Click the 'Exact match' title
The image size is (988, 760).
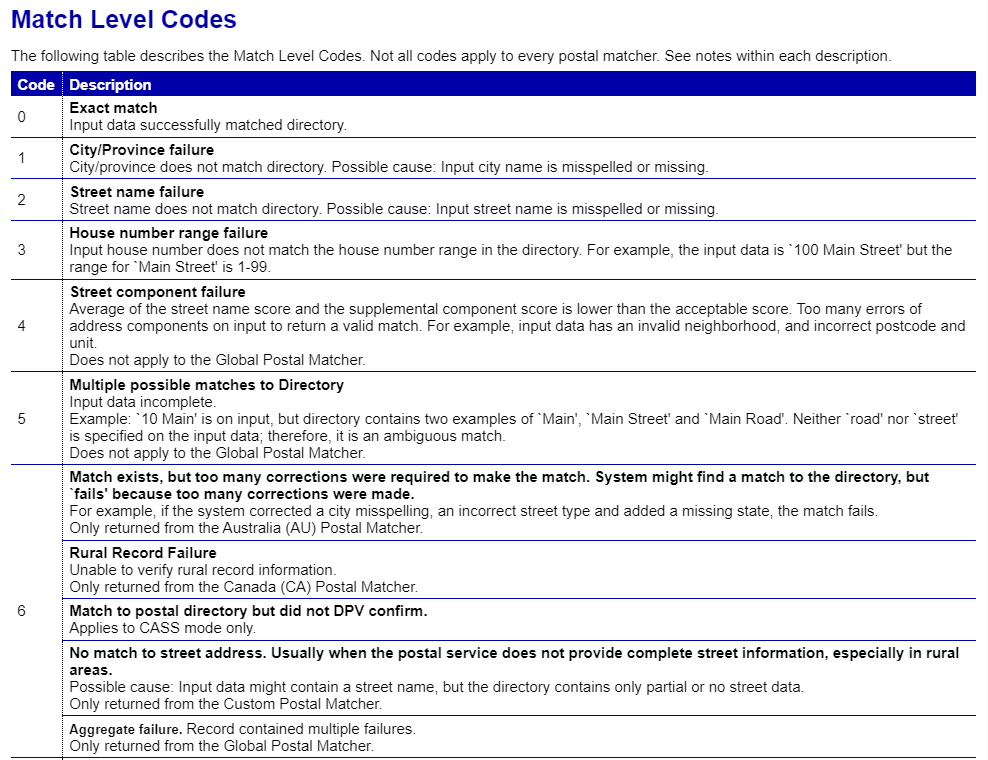[x=113, y=108]
